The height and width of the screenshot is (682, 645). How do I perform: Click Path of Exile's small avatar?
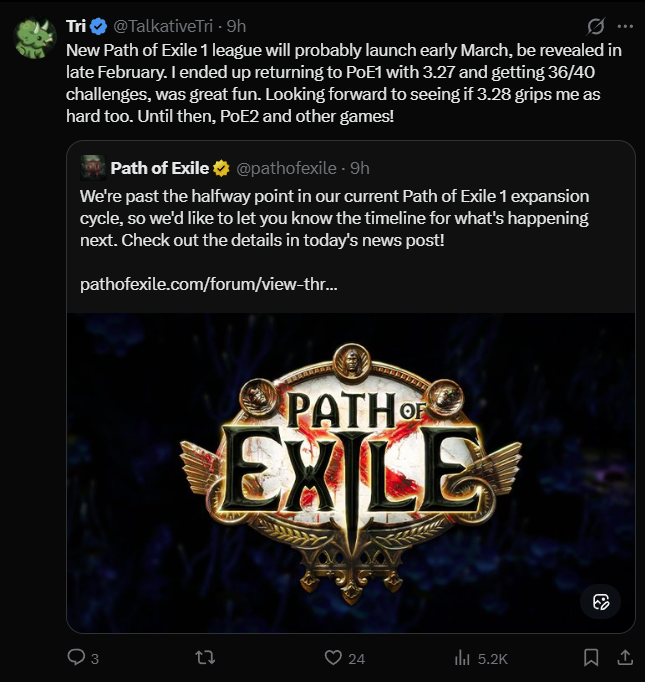tap(92, 167)
